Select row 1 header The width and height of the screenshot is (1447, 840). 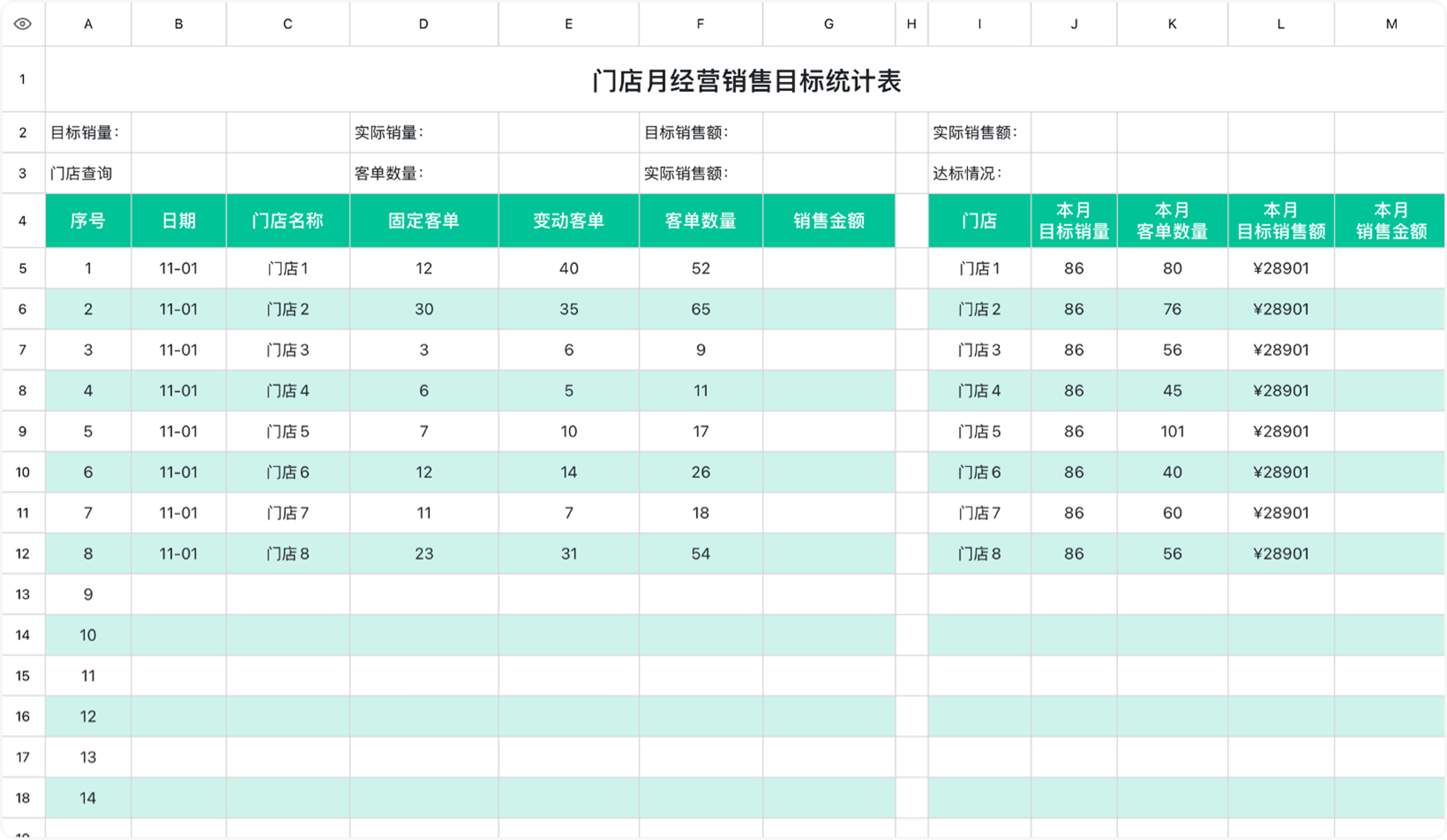pyautogui.click(x=23, y=79)
